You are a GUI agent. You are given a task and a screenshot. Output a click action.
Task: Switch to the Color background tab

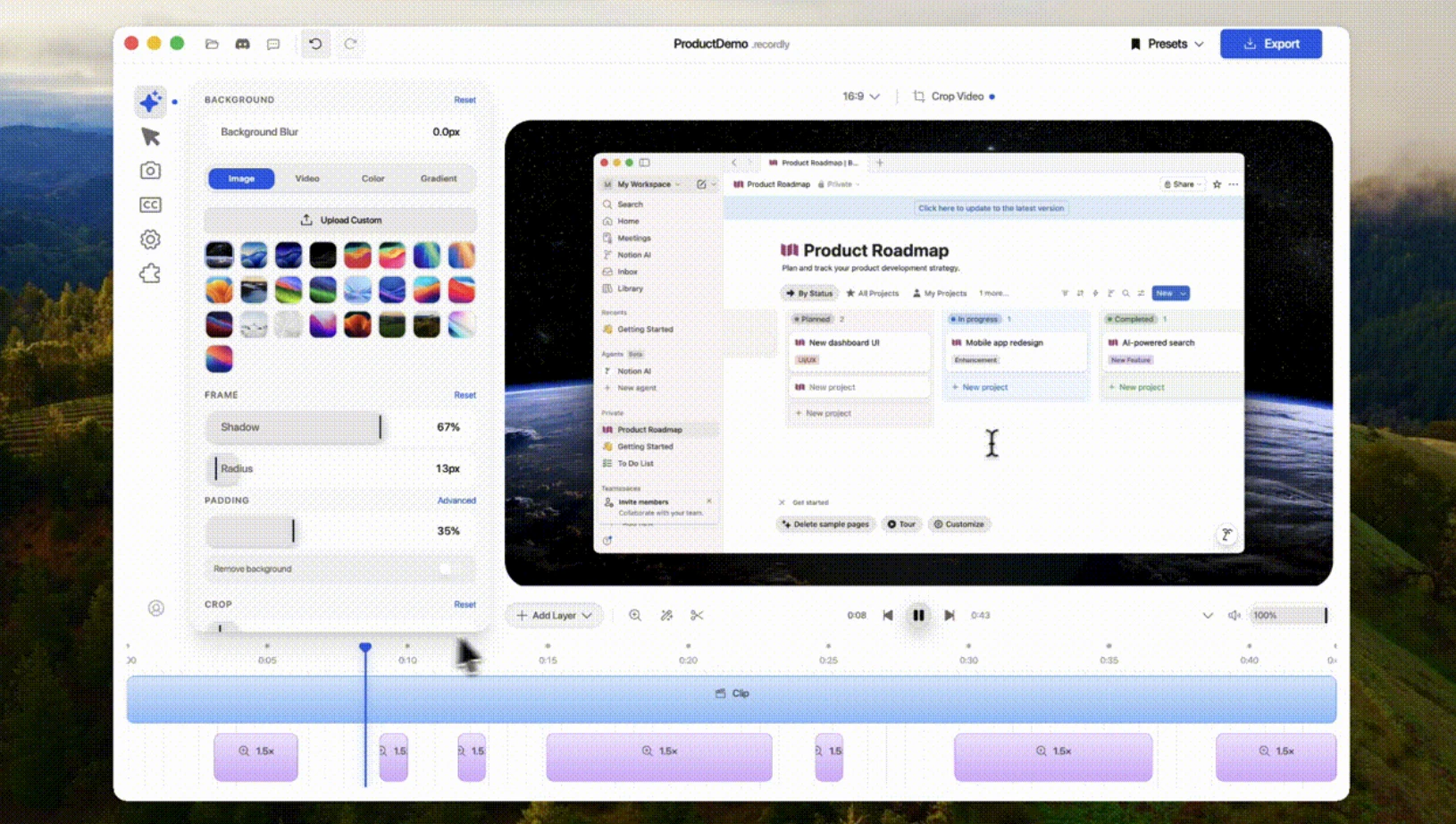click(x=373, y=179)
